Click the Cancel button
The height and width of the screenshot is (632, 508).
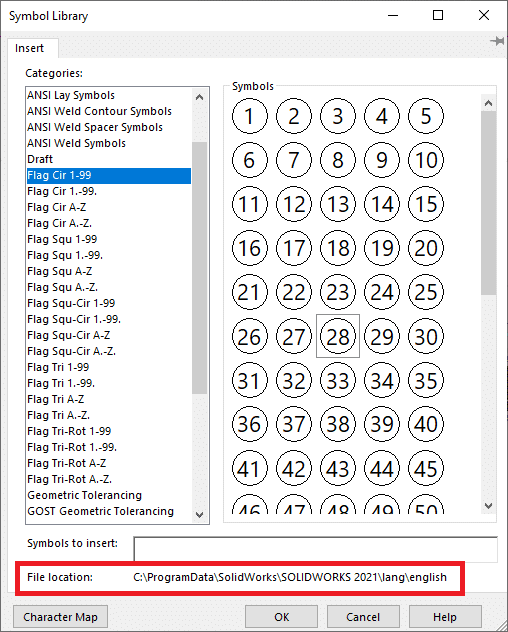(363, 617)
